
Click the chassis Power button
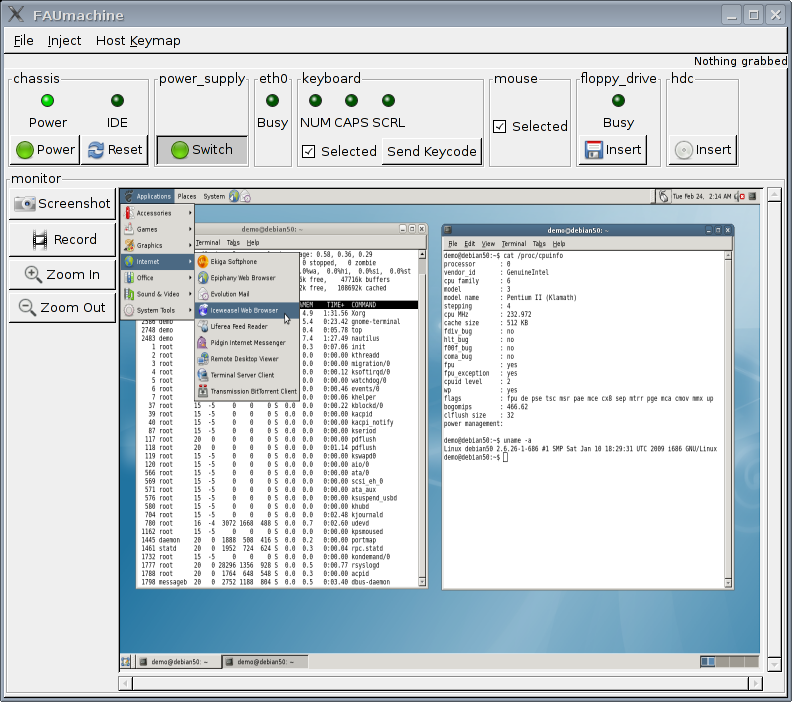pos(46,150)
